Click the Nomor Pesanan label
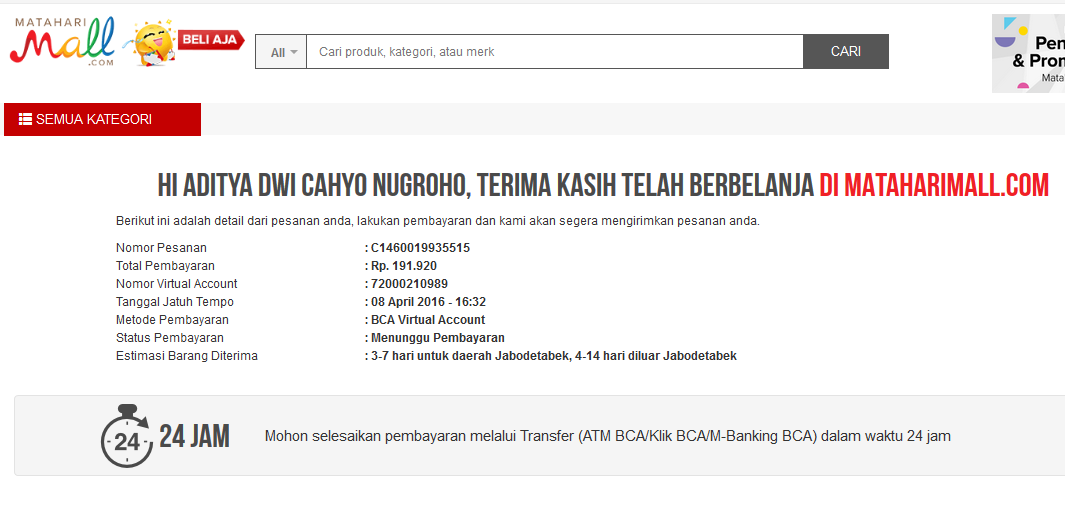The height and width of the screenshot is (512, 1065). point(161,248)
